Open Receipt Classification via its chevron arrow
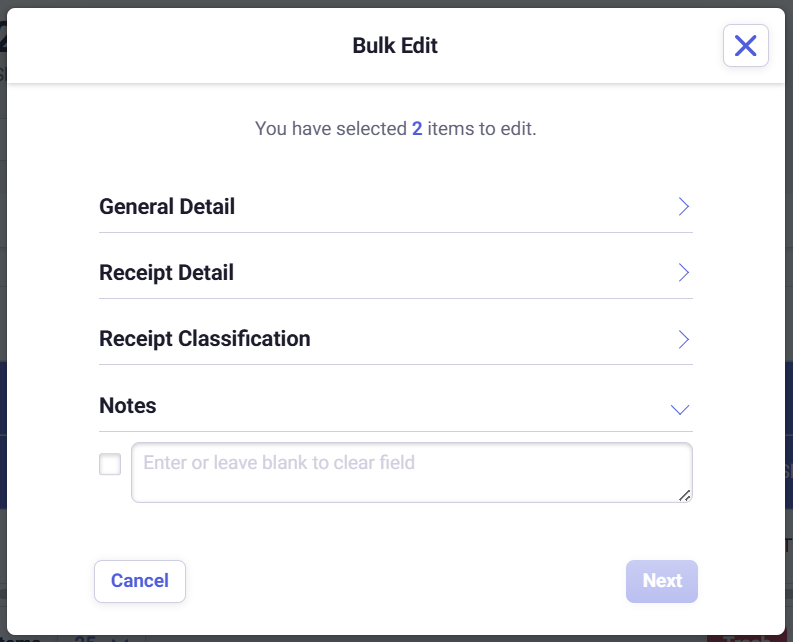The image size is (793, 642). [684, 339]
